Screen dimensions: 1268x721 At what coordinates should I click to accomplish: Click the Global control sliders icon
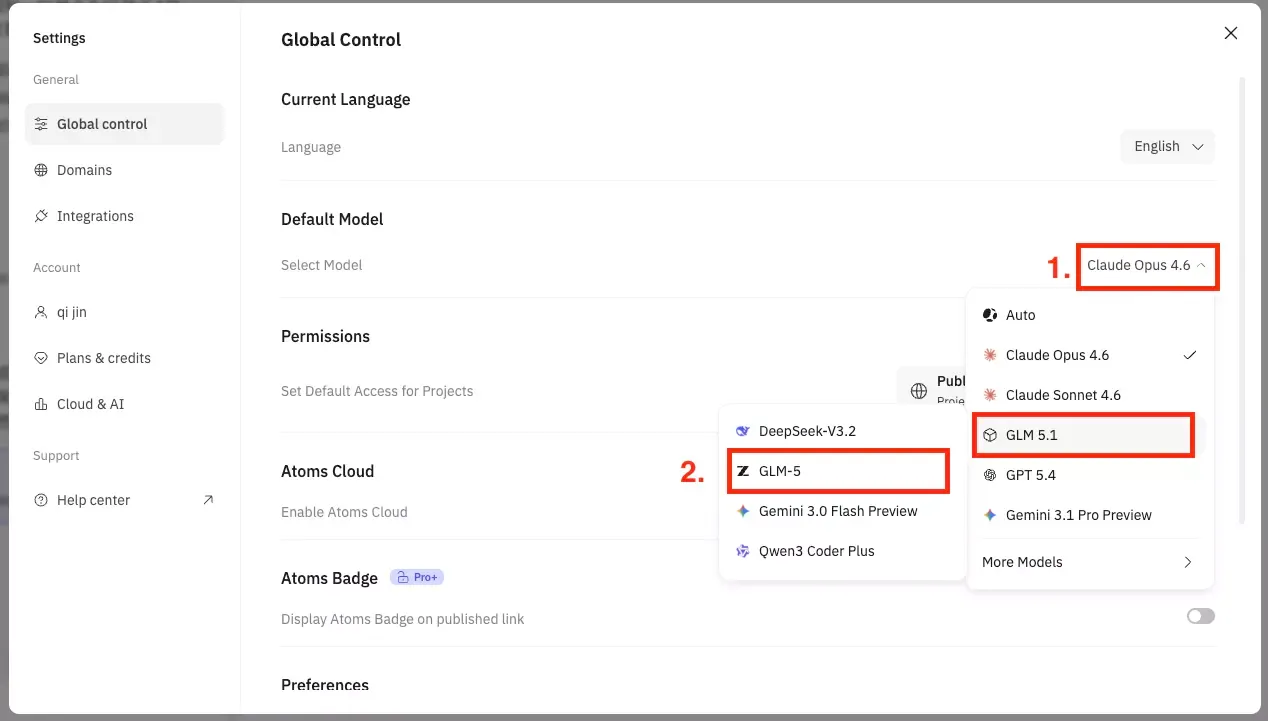(41, 124)
